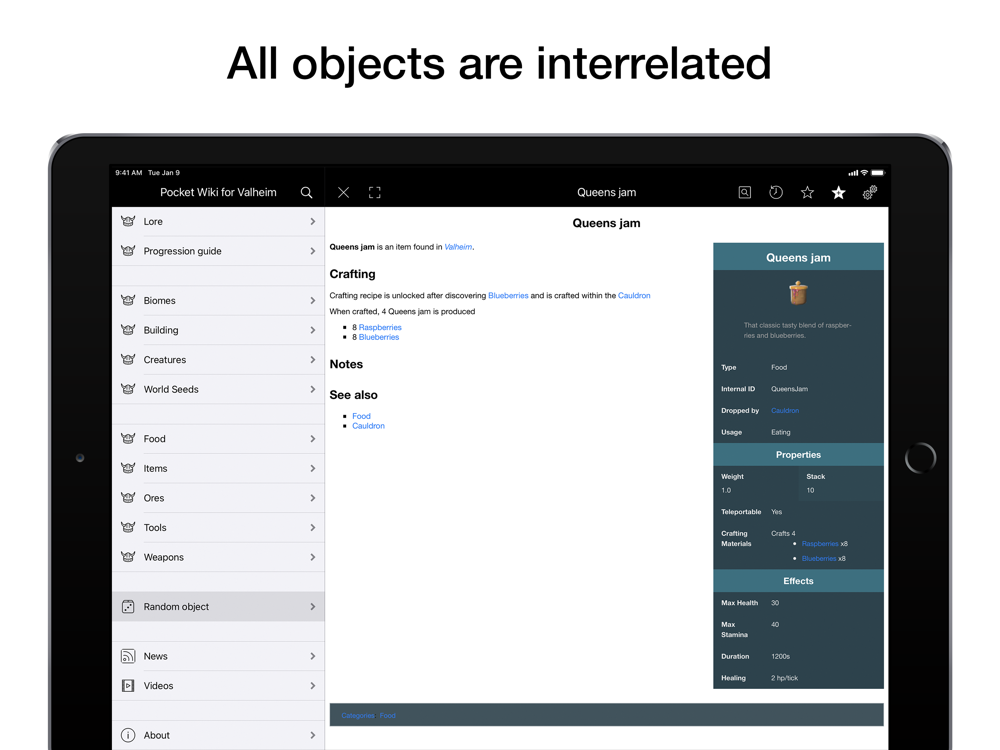The image size is (1000, 750).
Task: Click the 'Pocket Wiki for Valheim' title
Action: point(218,193)
